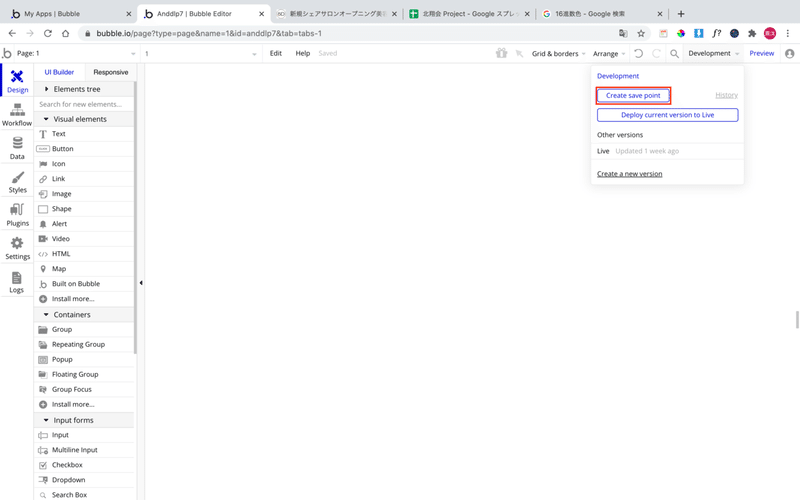The width and height of the screenshot is (800, 500).
Task: Switch to the Responsive tab
Action: click(111, 72)
